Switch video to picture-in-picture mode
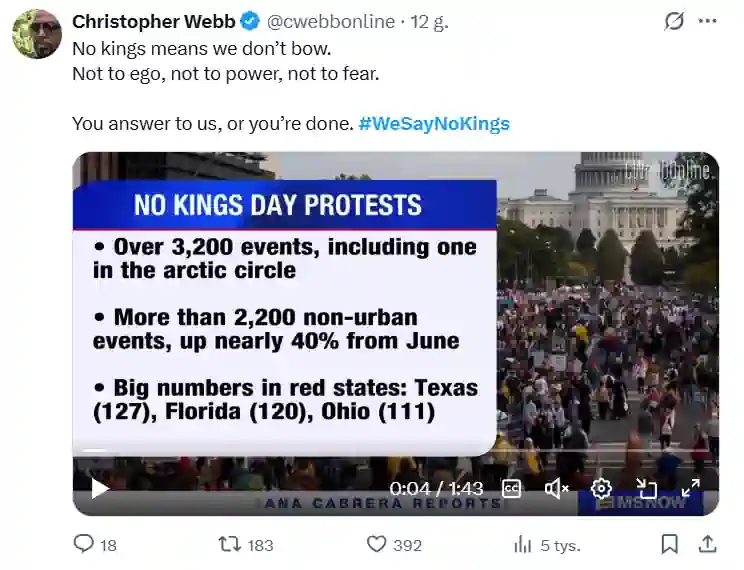The image size is (744, 570). 646,488
